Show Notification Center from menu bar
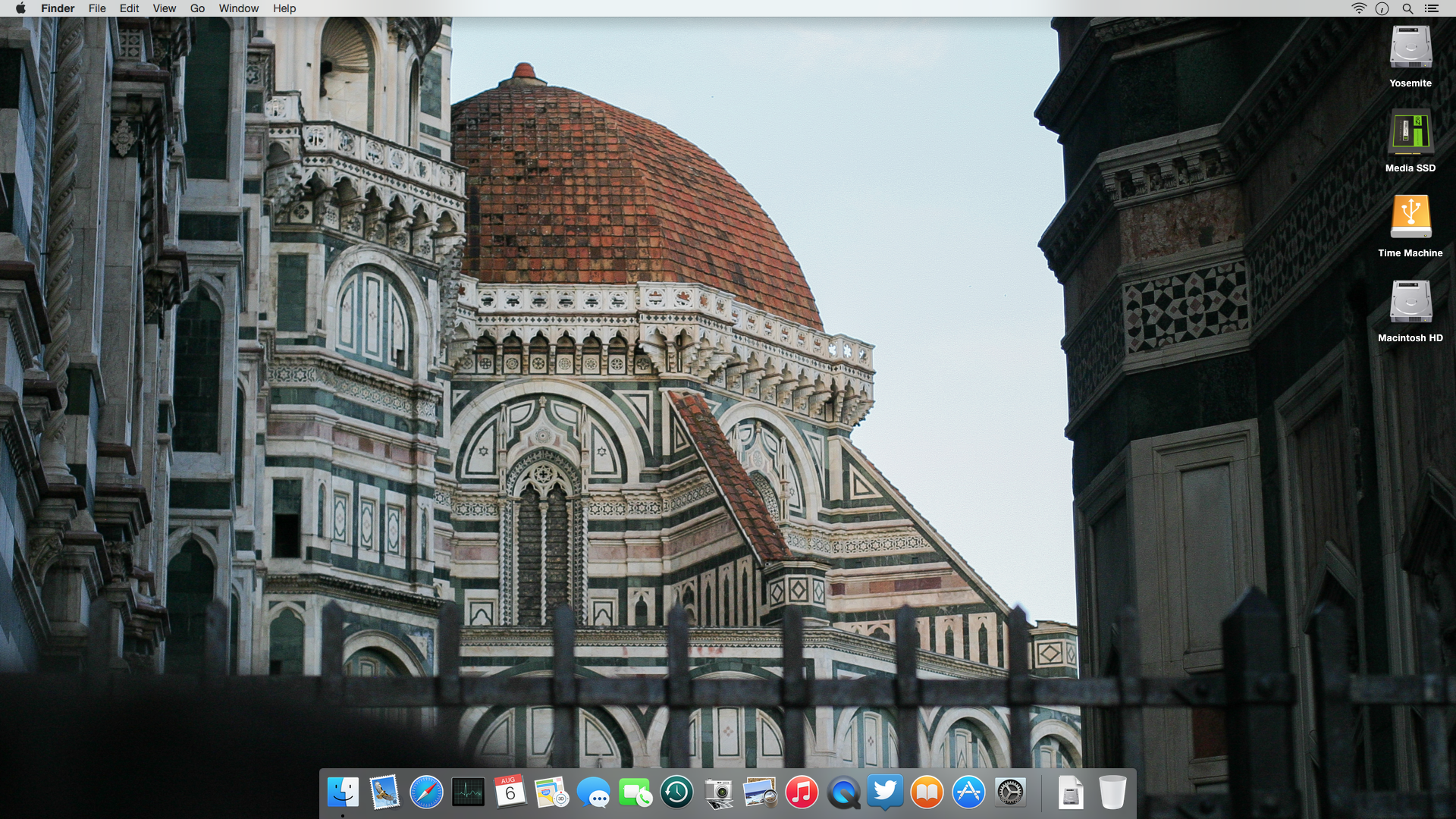Image resolution: width=1456 pixels, height=819 pixels. (1432, 8)
